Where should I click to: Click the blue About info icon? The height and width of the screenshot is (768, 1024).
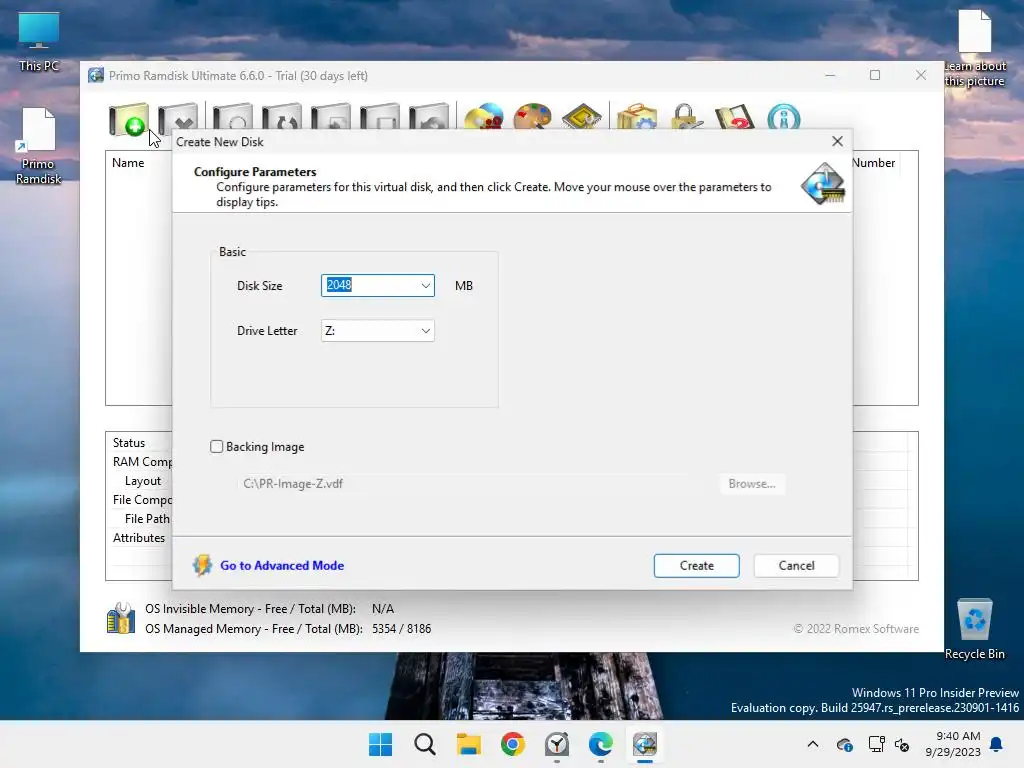[784, 117]
